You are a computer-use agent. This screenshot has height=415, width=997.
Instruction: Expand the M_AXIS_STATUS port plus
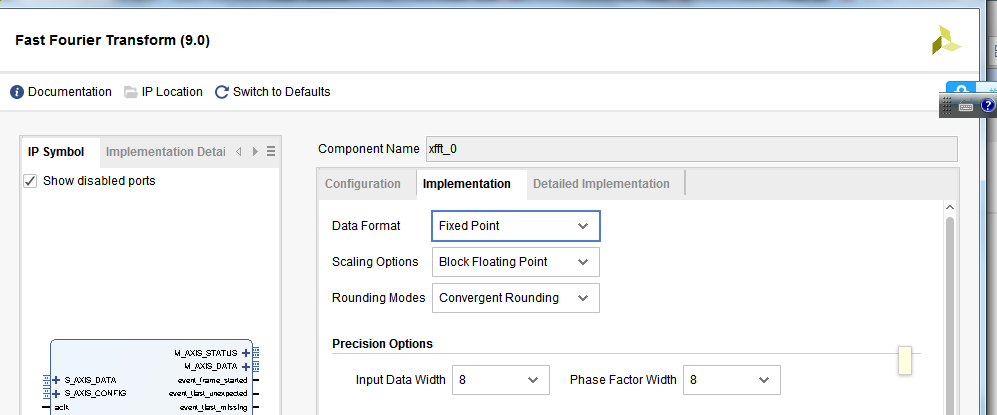[x=245, y=353]
